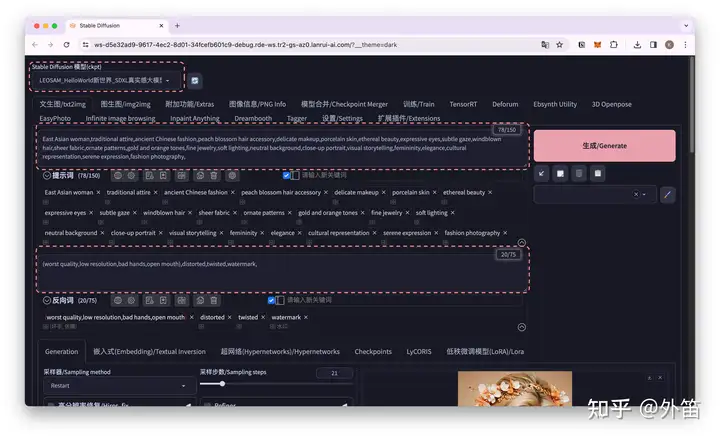
Task: Collapse the negative tag list with up arrow
Action: (522, 327)
